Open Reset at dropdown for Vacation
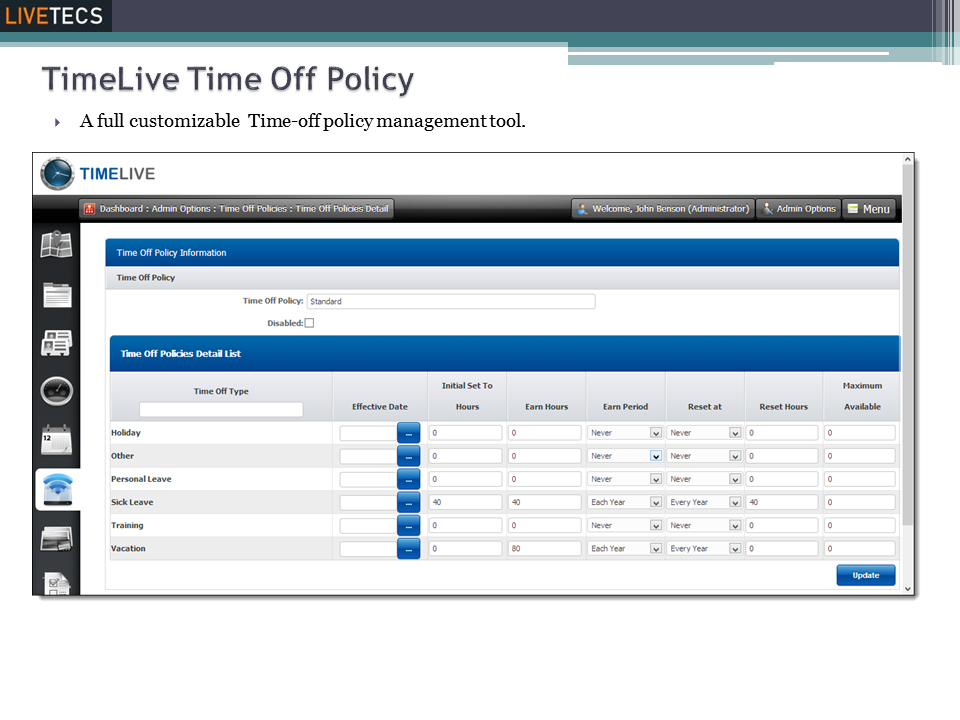 735,549
